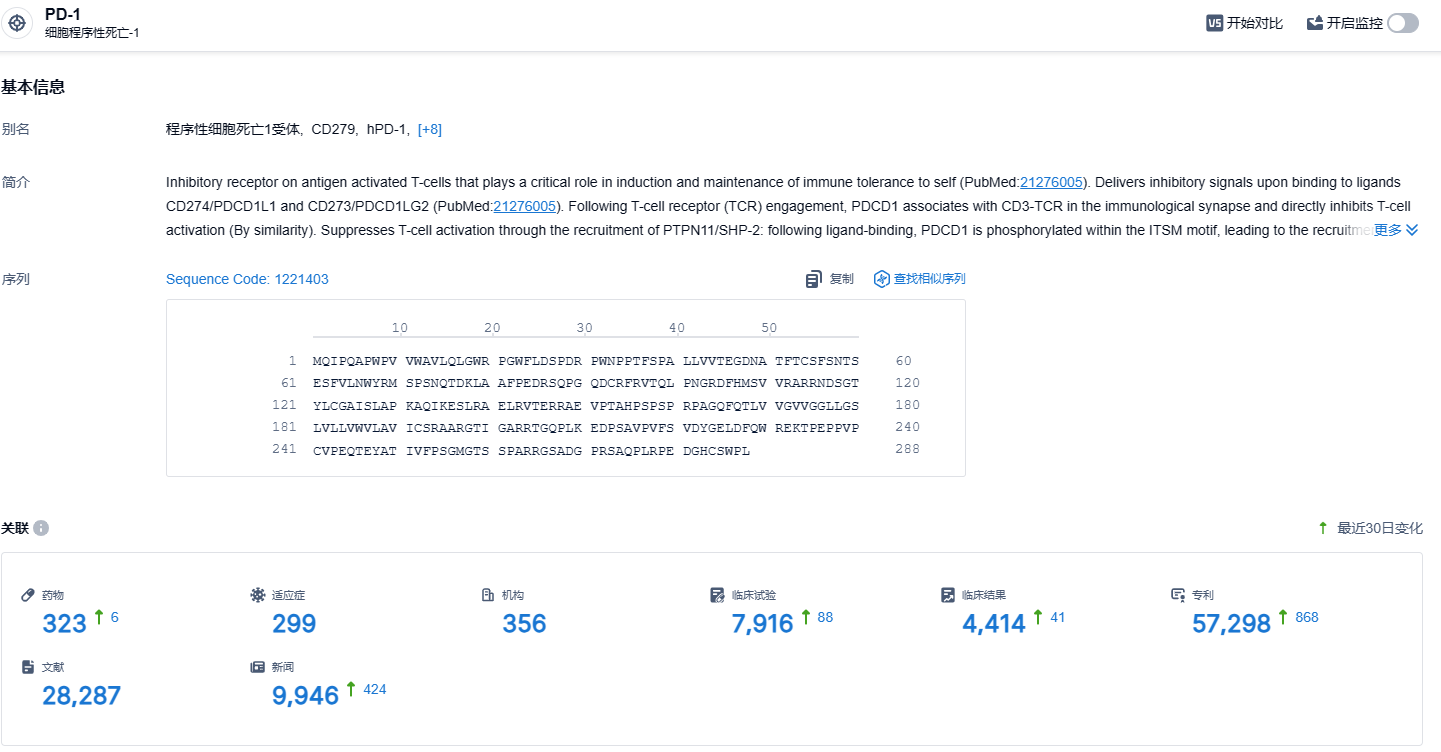Expand the description with 更多

[x=1396, y=230]
